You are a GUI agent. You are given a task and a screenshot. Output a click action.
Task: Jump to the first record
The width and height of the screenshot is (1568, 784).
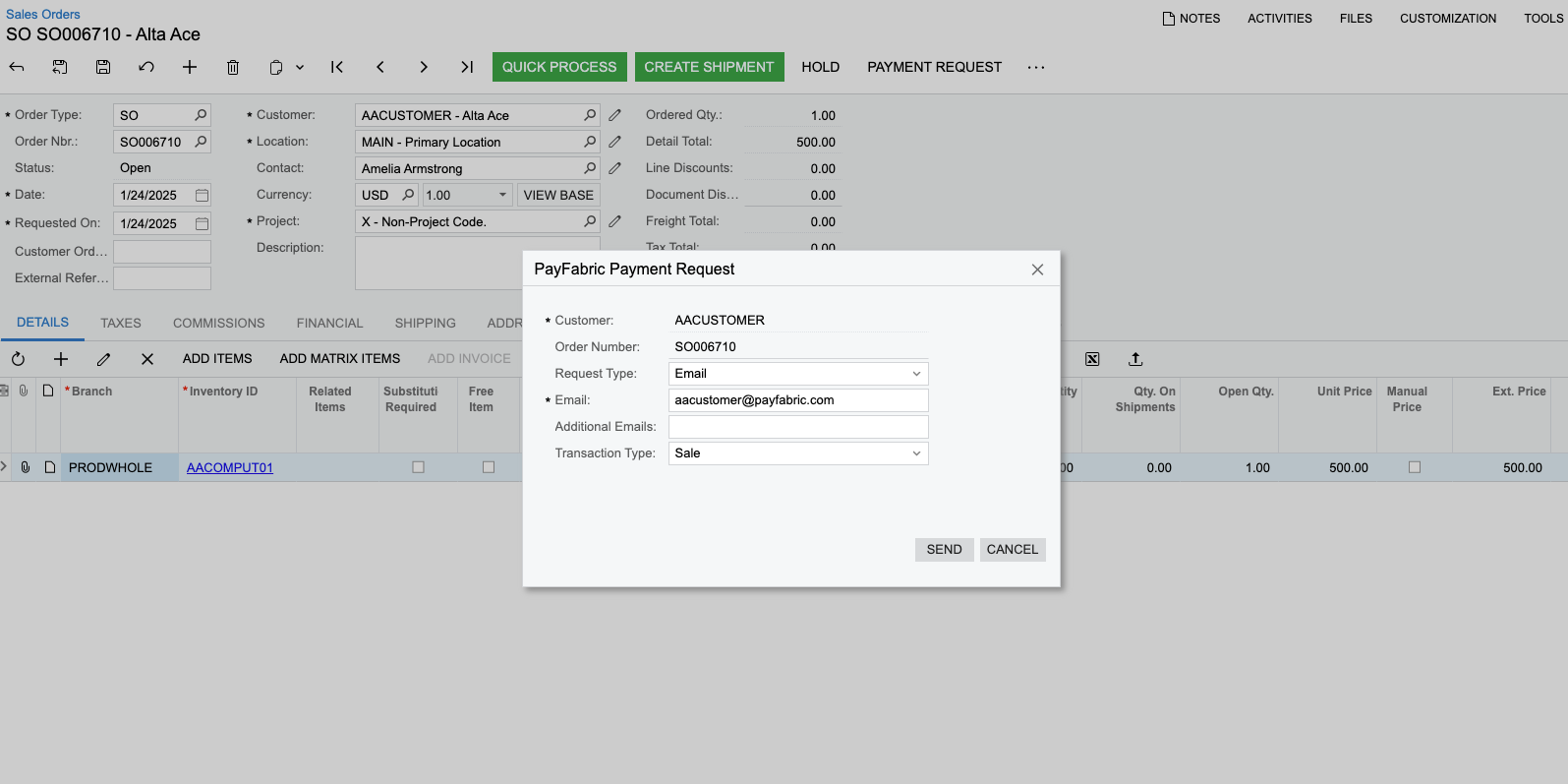[337, 67]
